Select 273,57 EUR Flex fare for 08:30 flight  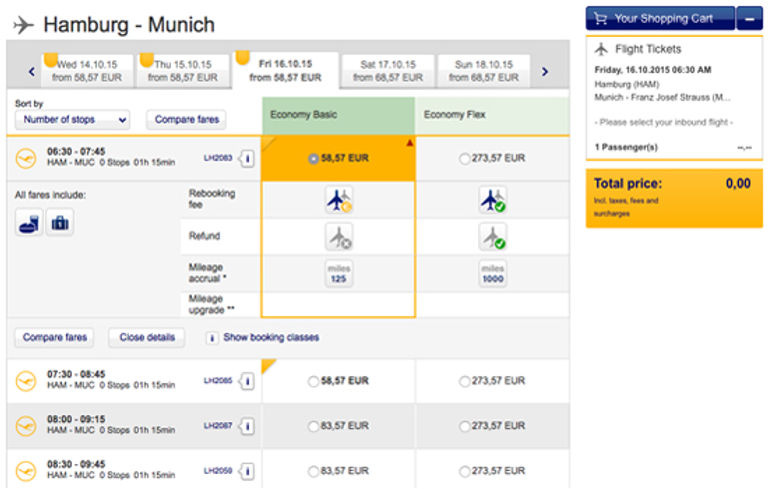tap(464, 471)
